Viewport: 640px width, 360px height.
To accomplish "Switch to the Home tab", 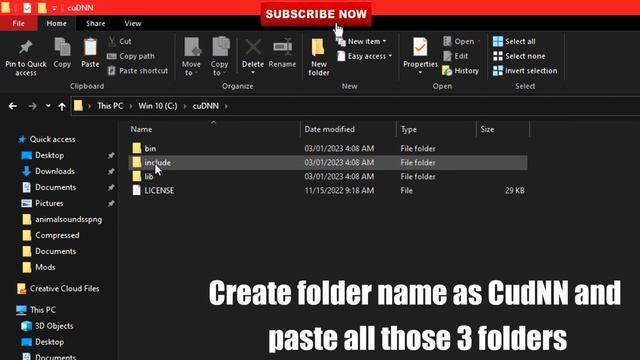I will (x=56, y=23).
